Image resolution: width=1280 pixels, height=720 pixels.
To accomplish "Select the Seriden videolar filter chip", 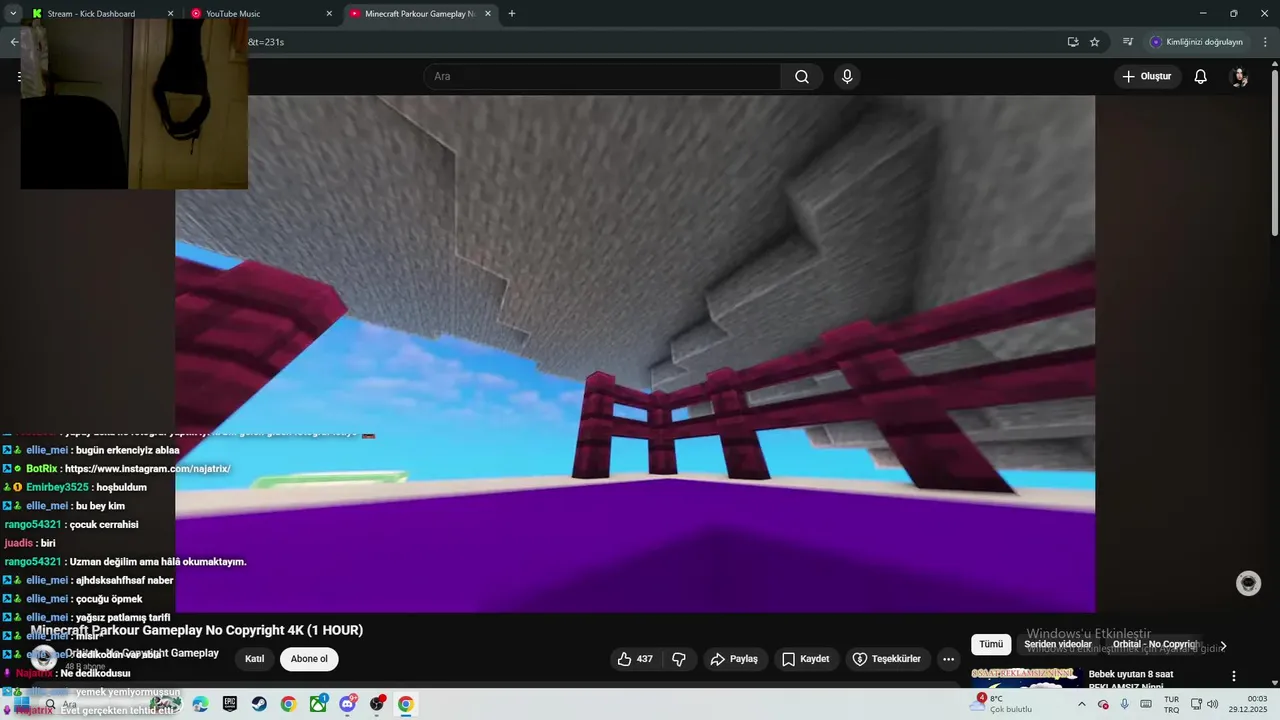I will point(1058,645).
